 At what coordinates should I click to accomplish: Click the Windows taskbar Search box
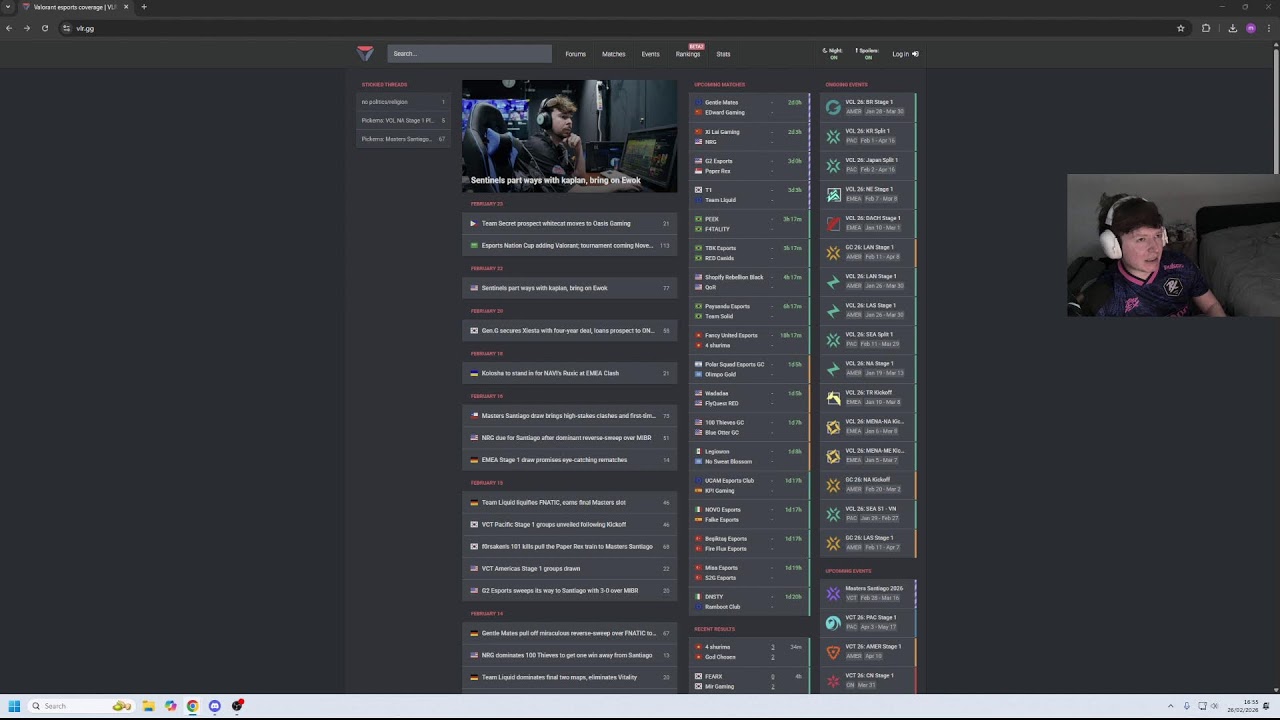tap(80, 706)
